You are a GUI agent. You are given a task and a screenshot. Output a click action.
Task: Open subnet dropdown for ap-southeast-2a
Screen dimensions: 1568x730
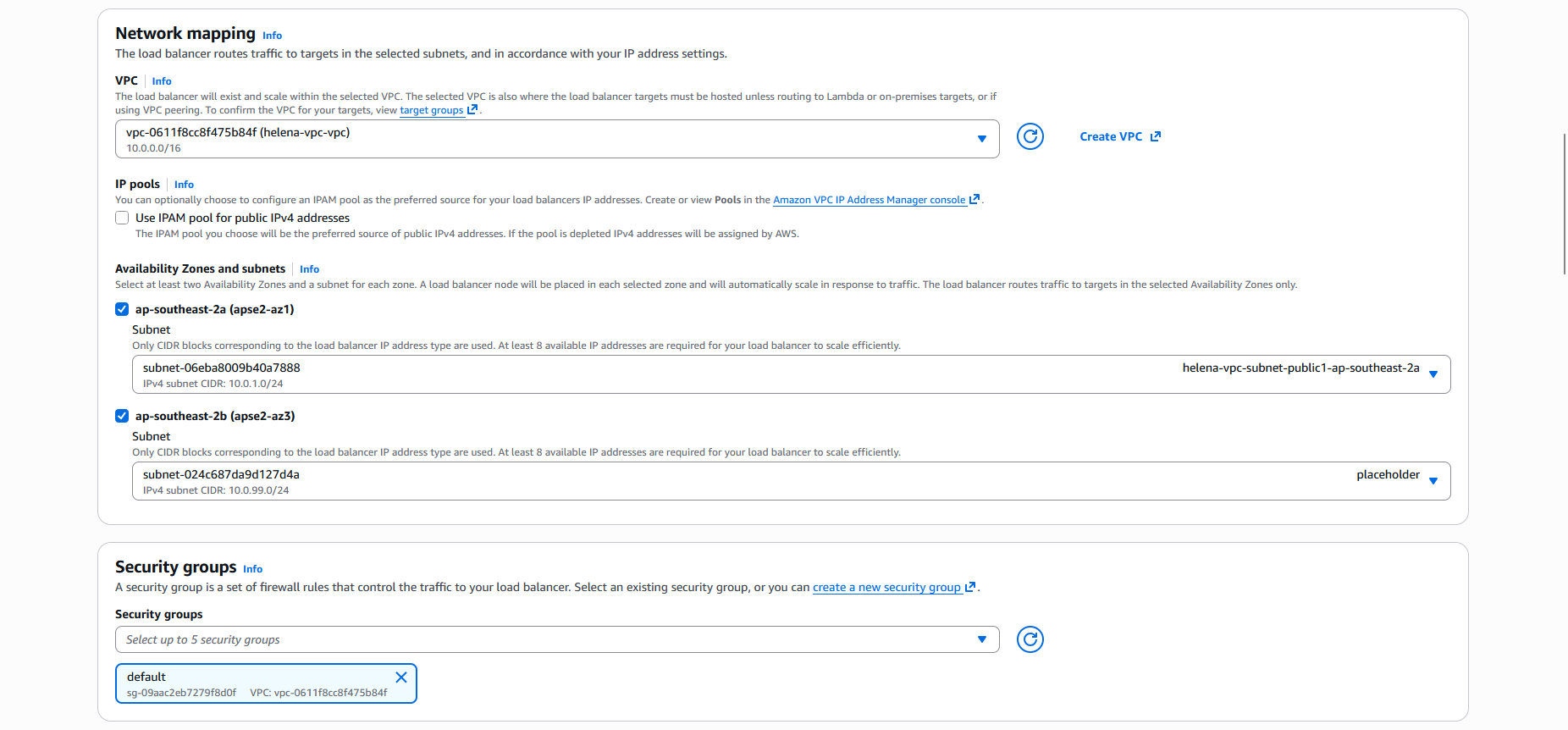click(x=1433, y=374)
